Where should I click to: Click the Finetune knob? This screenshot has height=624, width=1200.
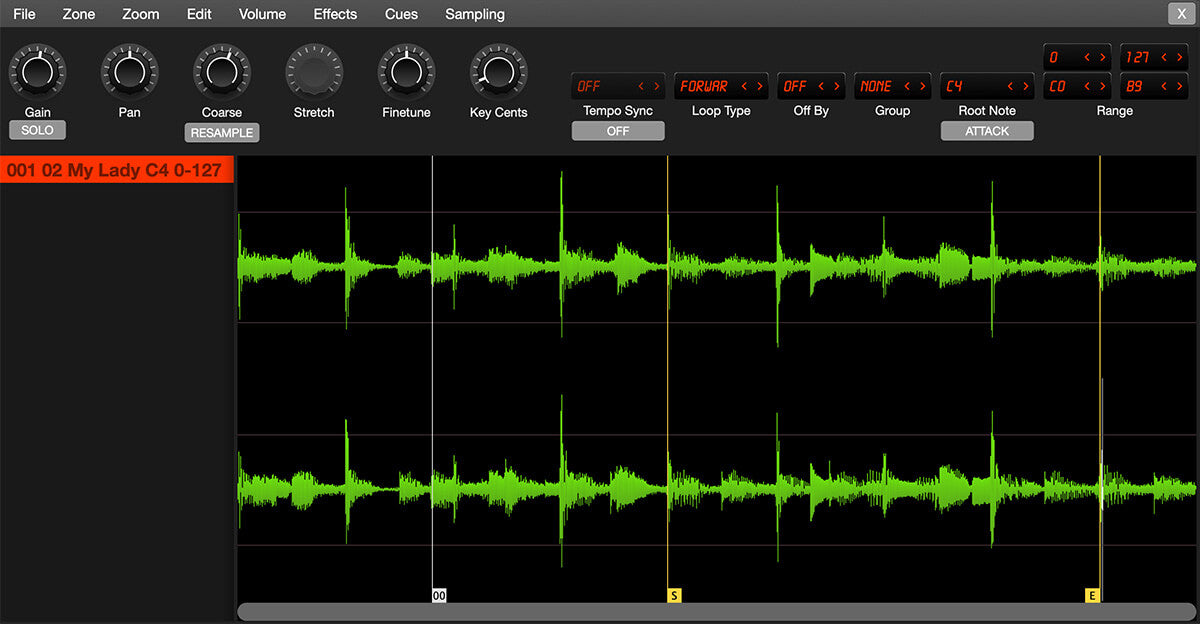coord(406,71)
